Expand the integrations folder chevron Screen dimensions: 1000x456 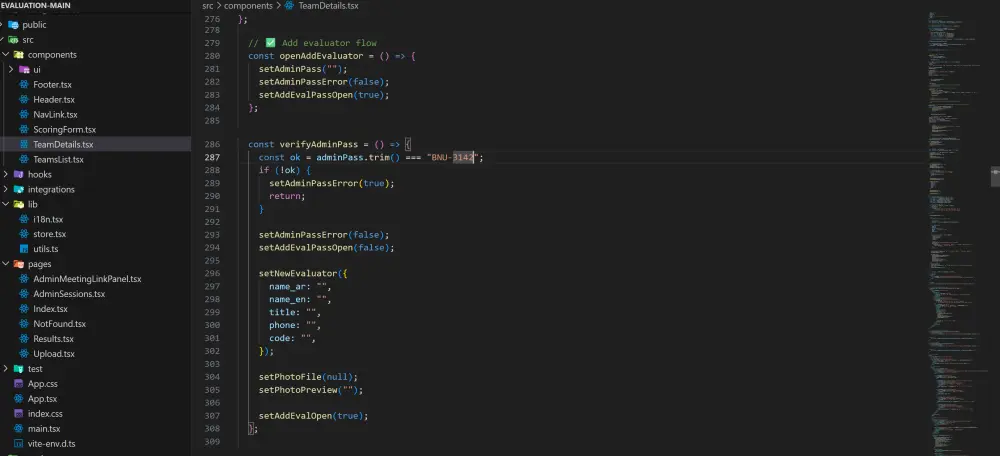(6, 189)
